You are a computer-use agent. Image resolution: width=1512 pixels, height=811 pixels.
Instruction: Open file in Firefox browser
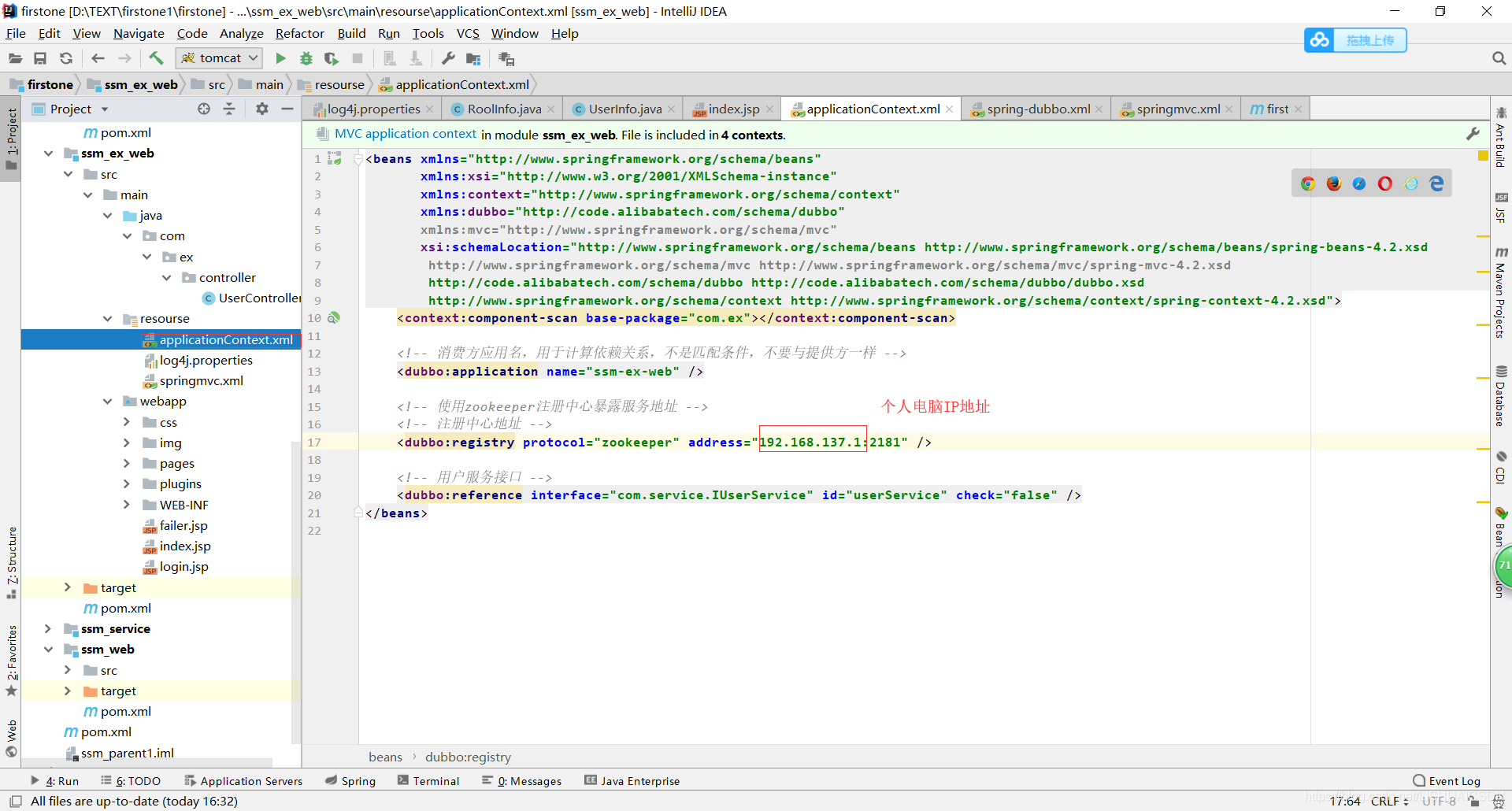tap(1334, 183)
